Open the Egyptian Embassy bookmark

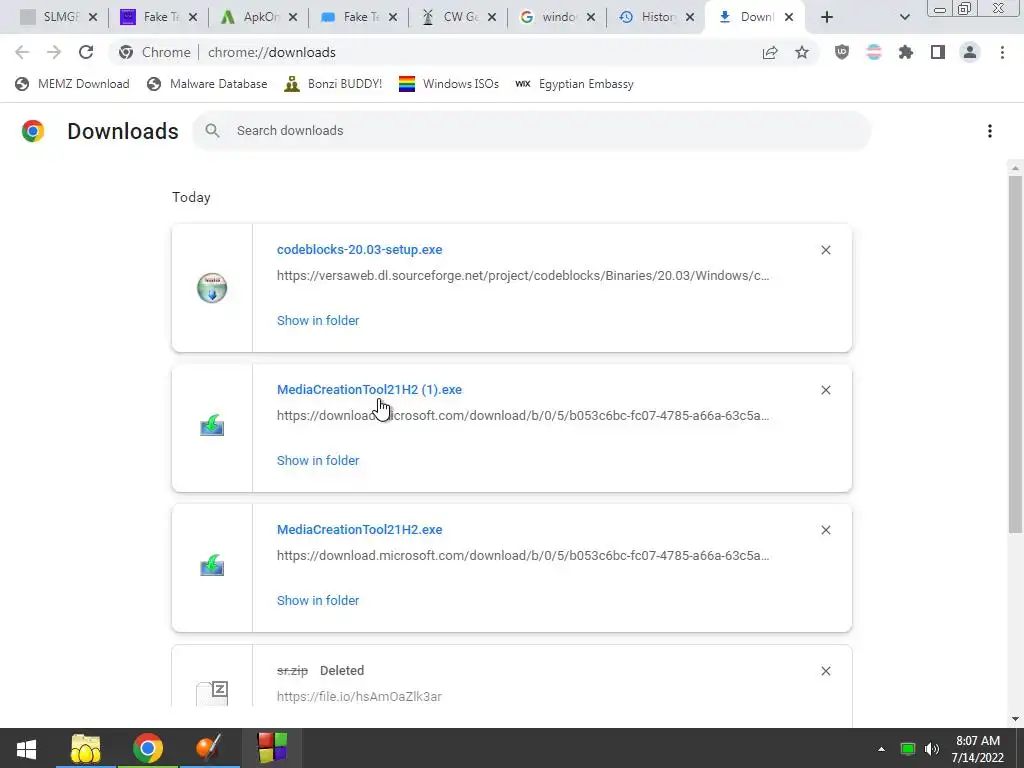click(x=574, y=84)
